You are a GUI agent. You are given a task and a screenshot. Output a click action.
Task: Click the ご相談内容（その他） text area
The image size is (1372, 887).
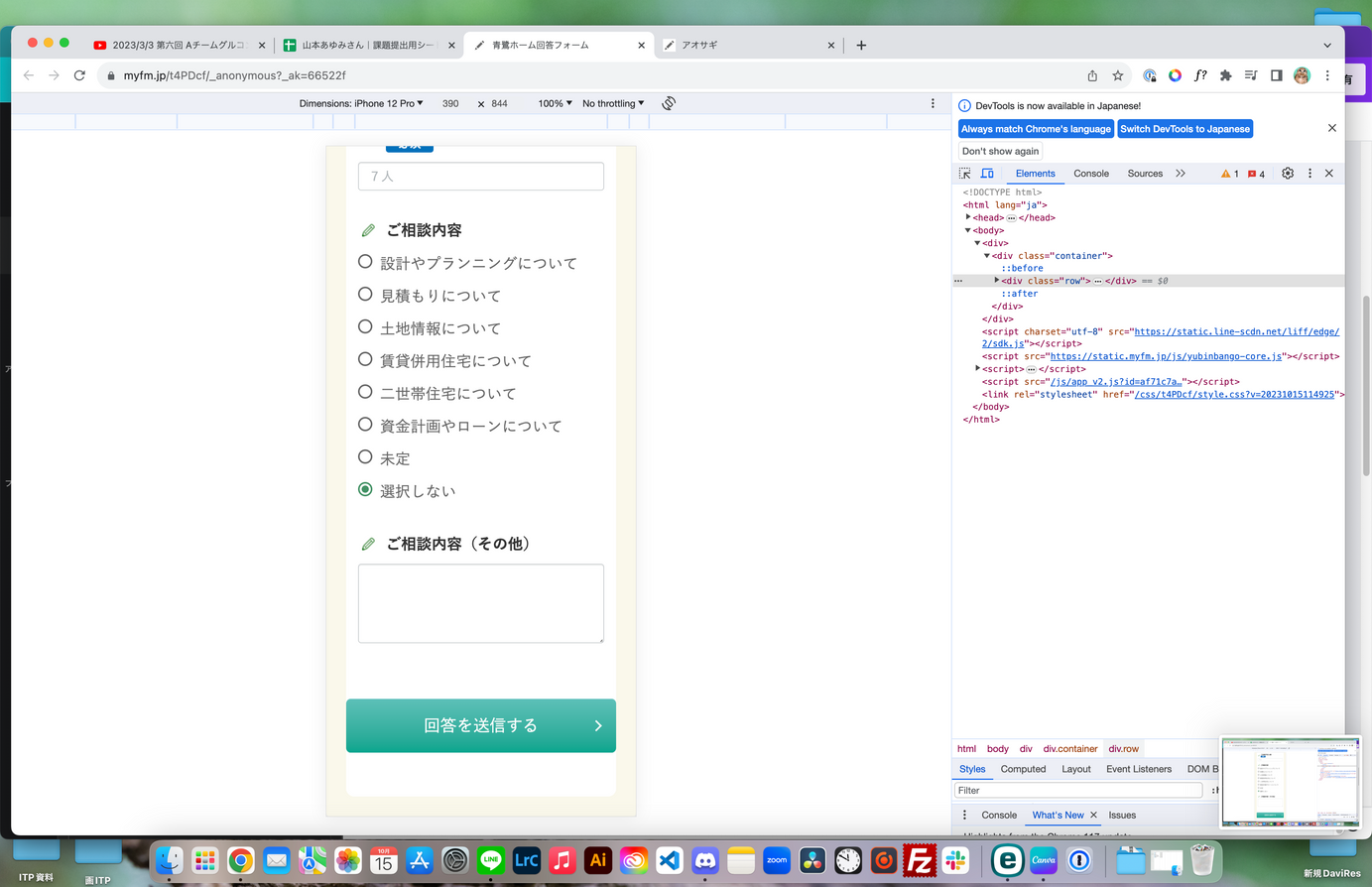pos(480,603)
